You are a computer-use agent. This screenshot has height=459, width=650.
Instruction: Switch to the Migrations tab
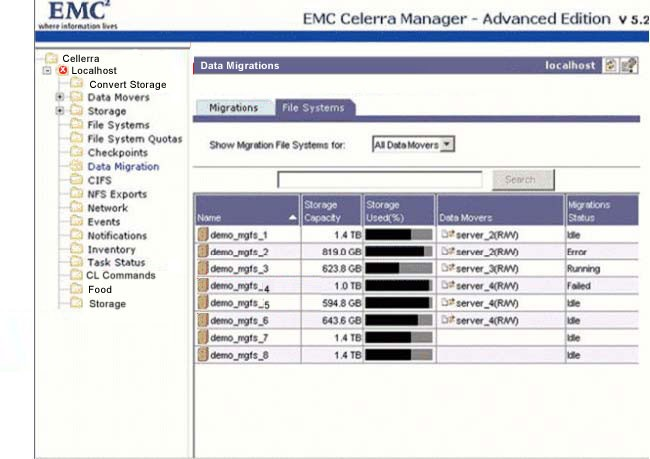point(233,108)
